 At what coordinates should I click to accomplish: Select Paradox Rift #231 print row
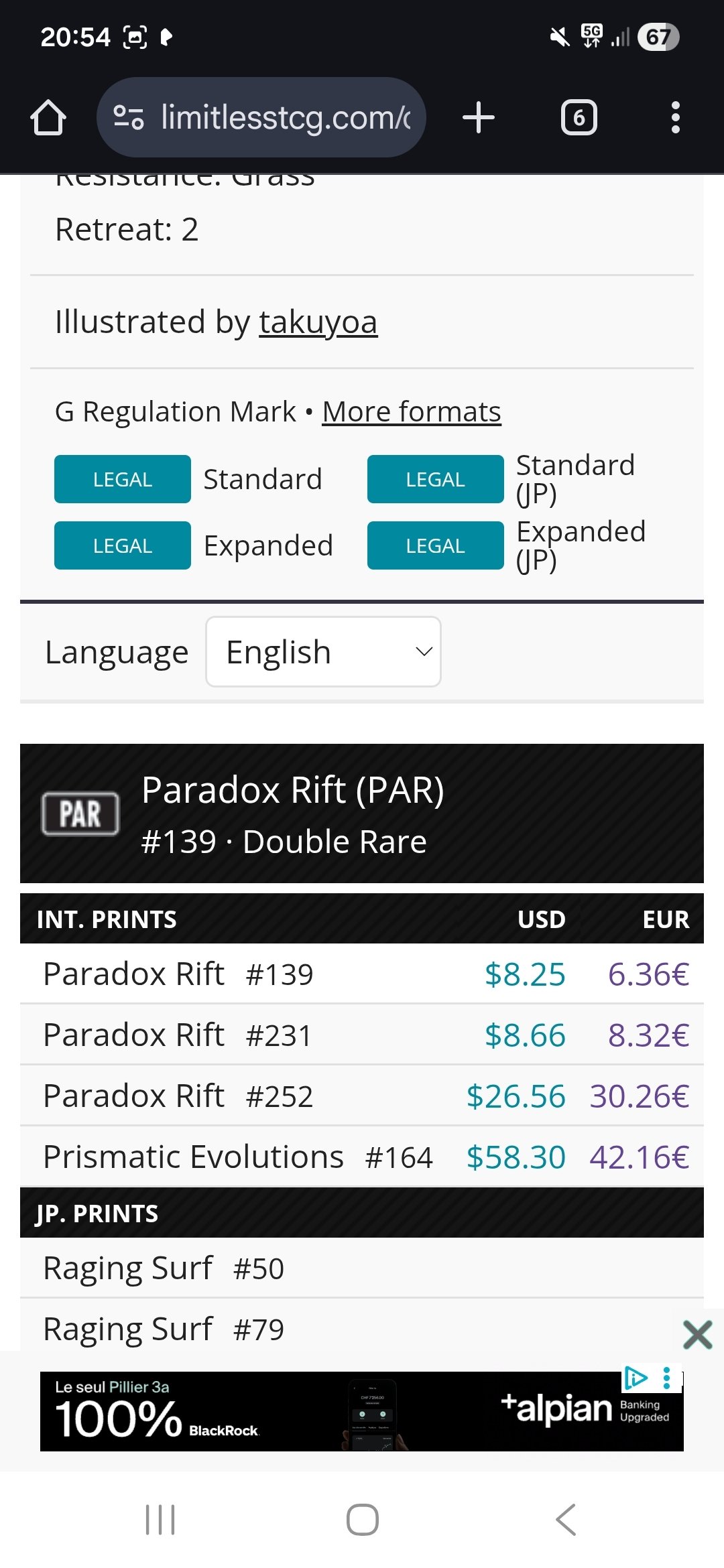(x=178, y=1035)
